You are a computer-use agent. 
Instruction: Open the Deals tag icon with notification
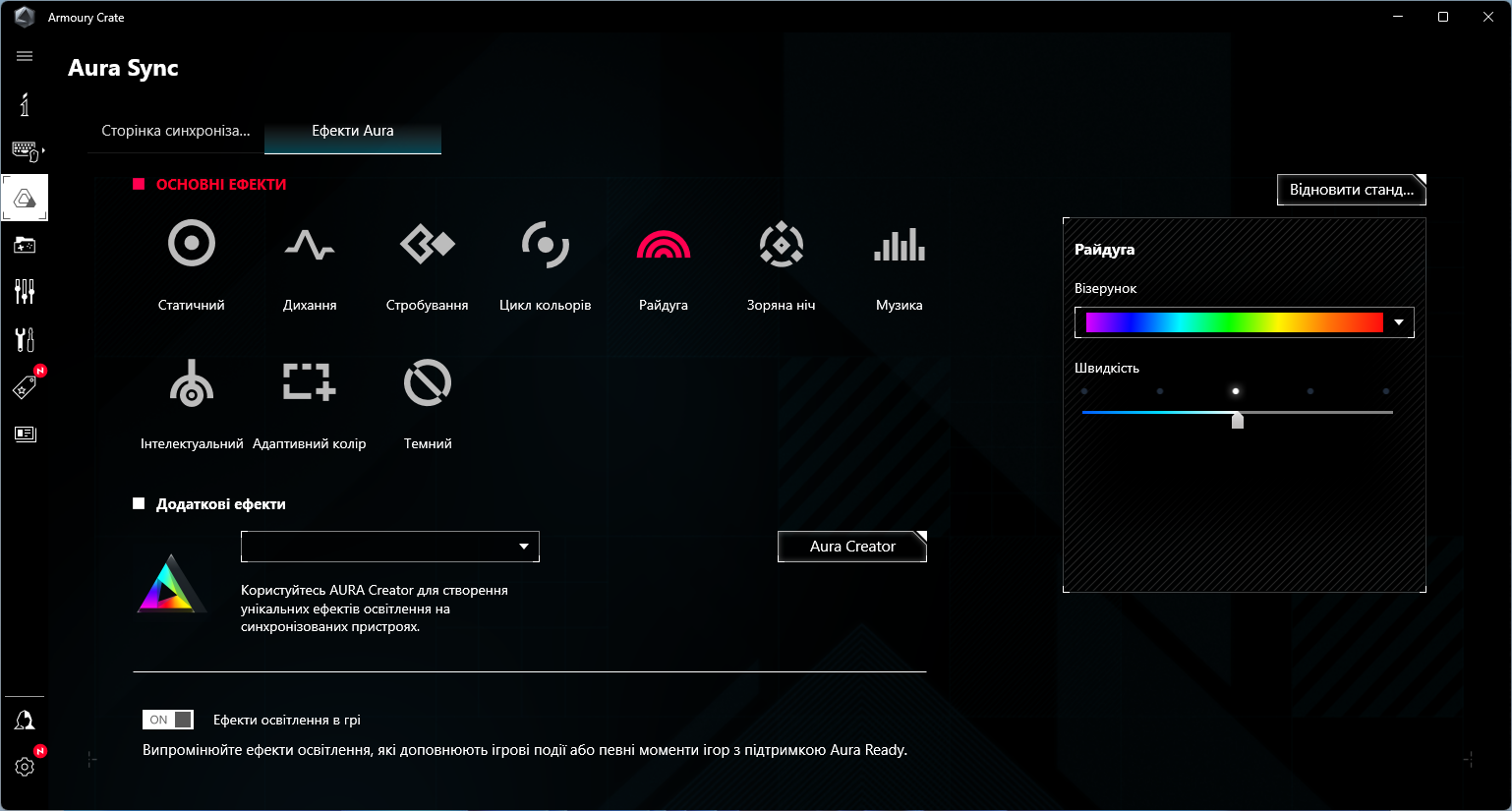pos(25,386)
